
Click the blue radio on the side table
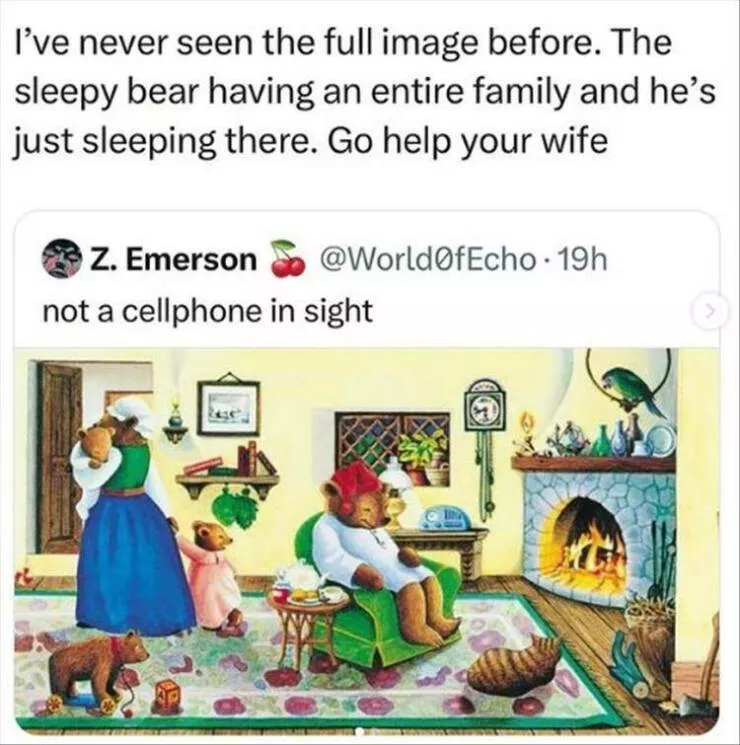tap(445, 517)
